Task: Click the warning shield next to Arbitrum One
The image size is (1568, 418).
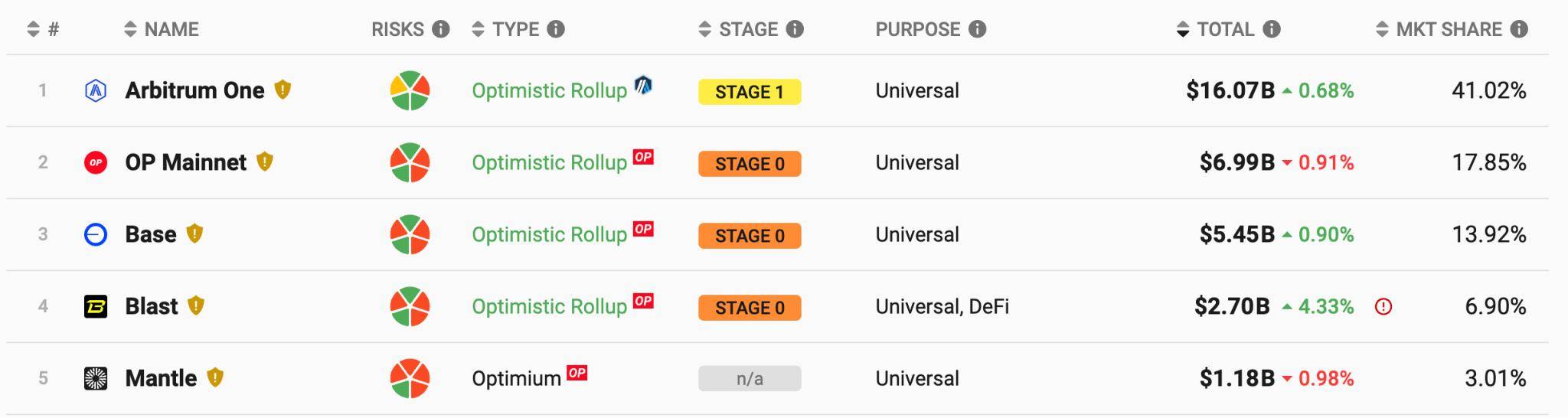Action: click(x=283, y=90)
